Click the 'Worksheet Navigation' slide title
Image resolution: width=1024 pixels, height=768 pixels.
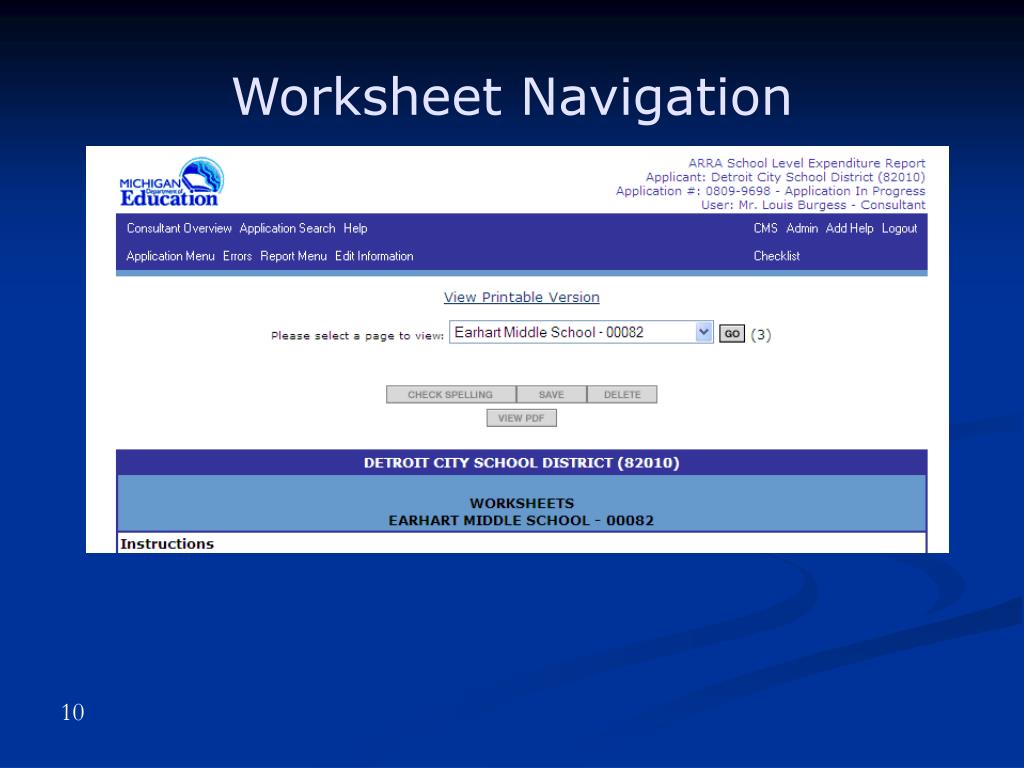(x=512, y=97)
